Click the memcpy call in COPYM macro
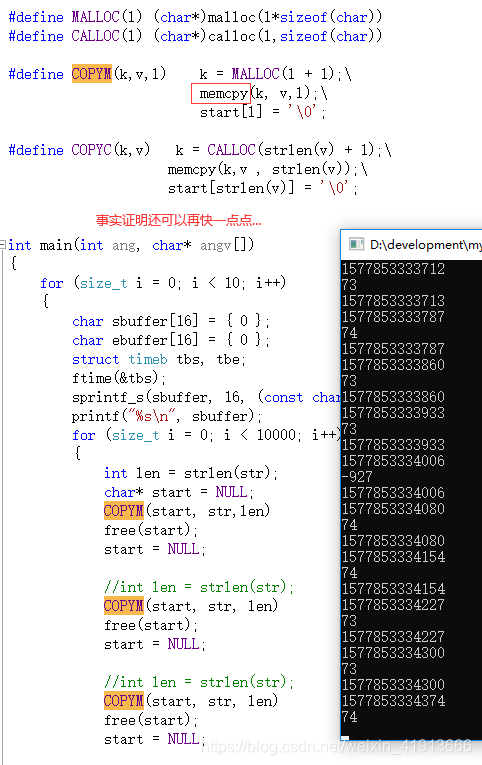This screenshot has height=765, width=482. click(x=223, y=93)
